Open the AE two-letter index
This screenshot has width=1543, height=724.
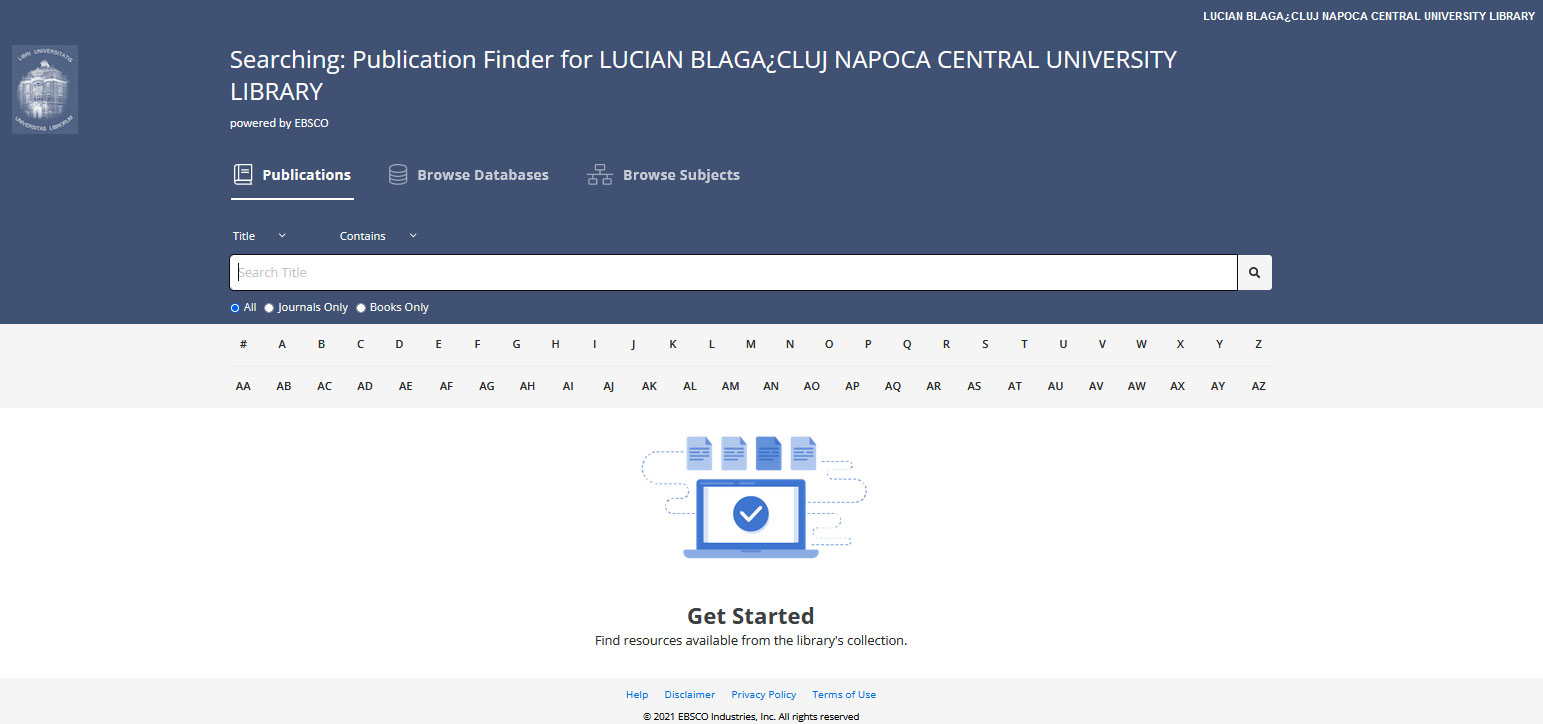point(405,386)
